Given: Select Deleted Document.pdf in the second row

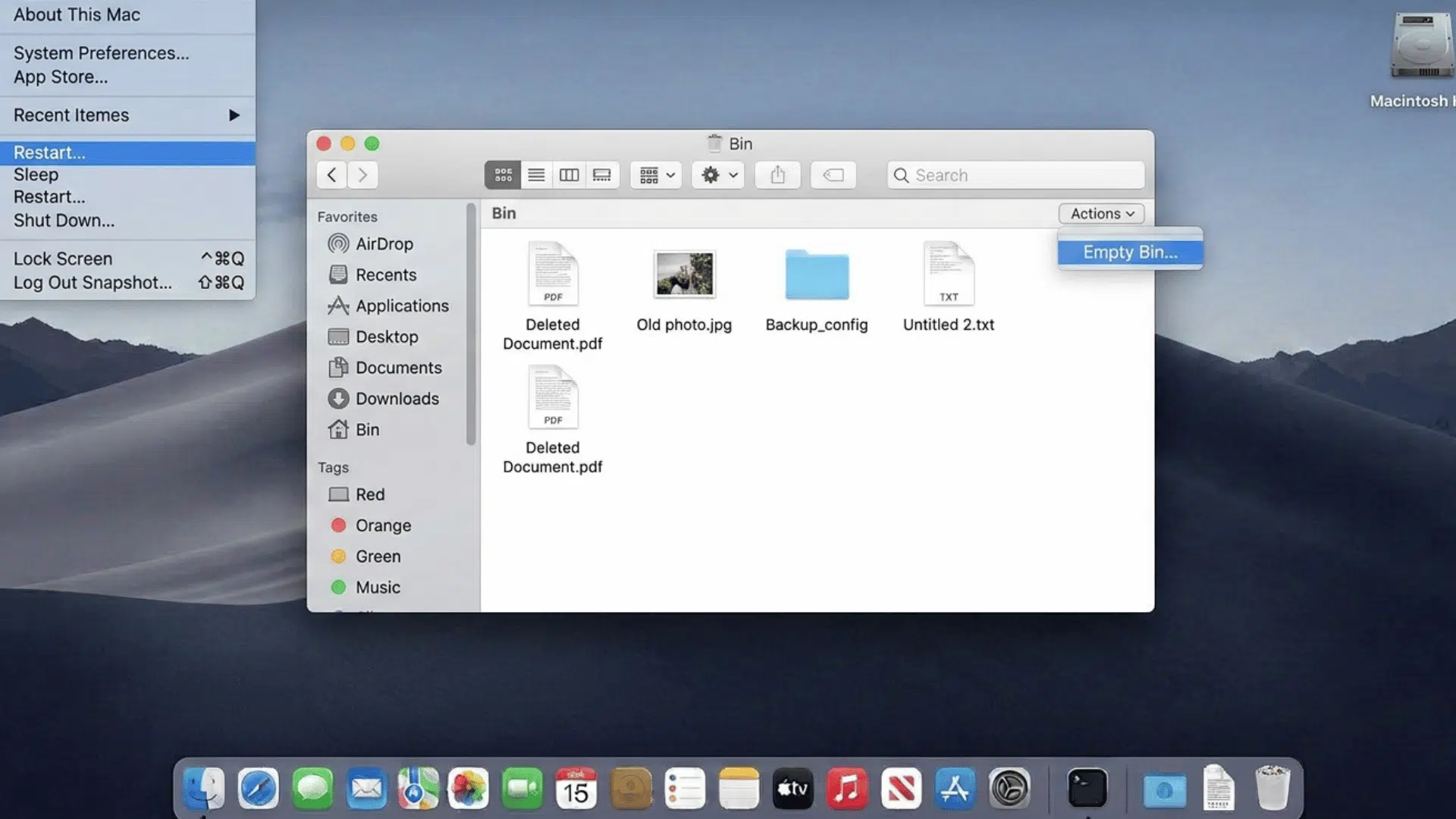Looking at the screenshot, I should [x=553, y=419].
